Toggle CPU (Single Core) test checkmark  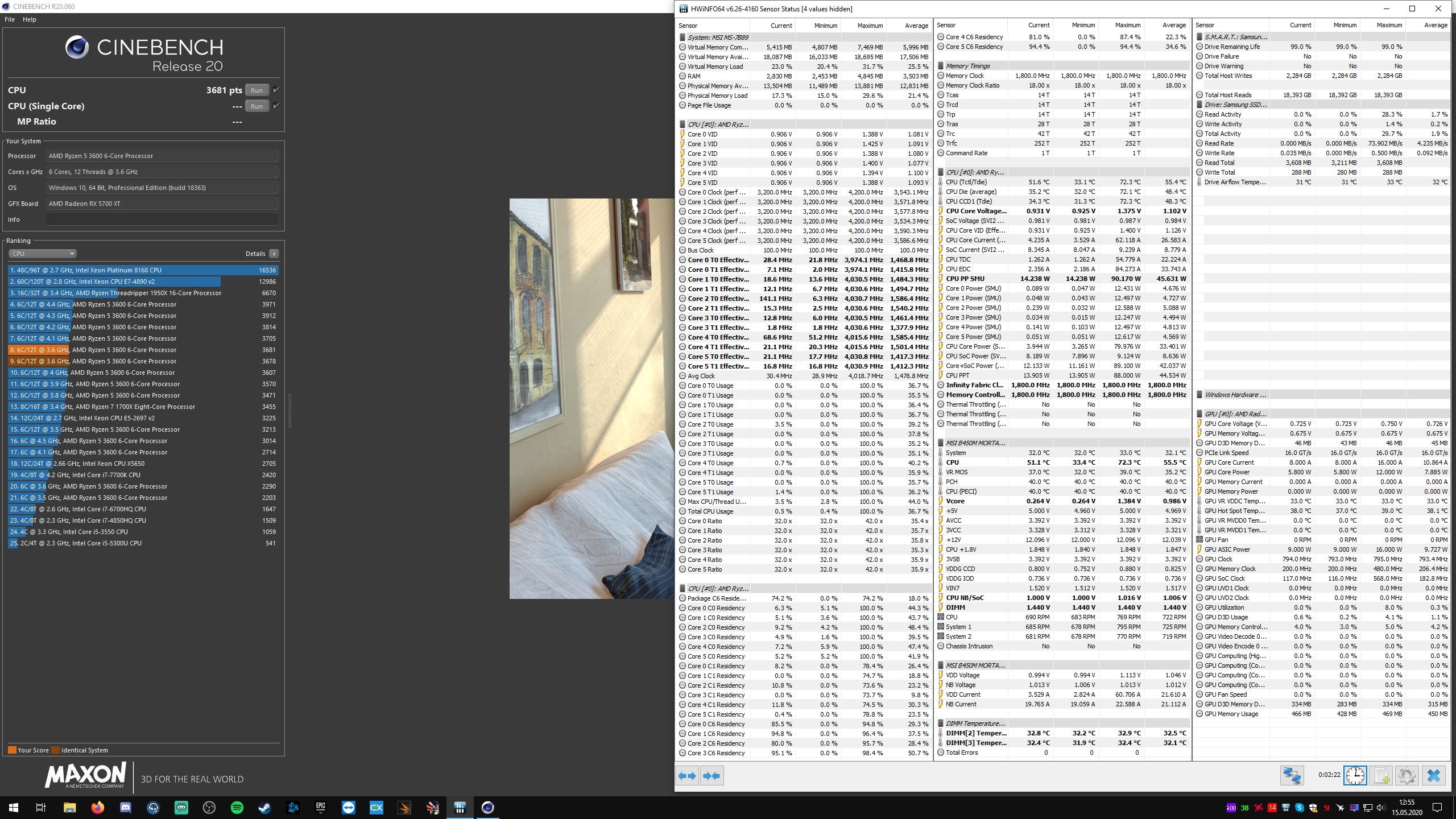[276, 106]
